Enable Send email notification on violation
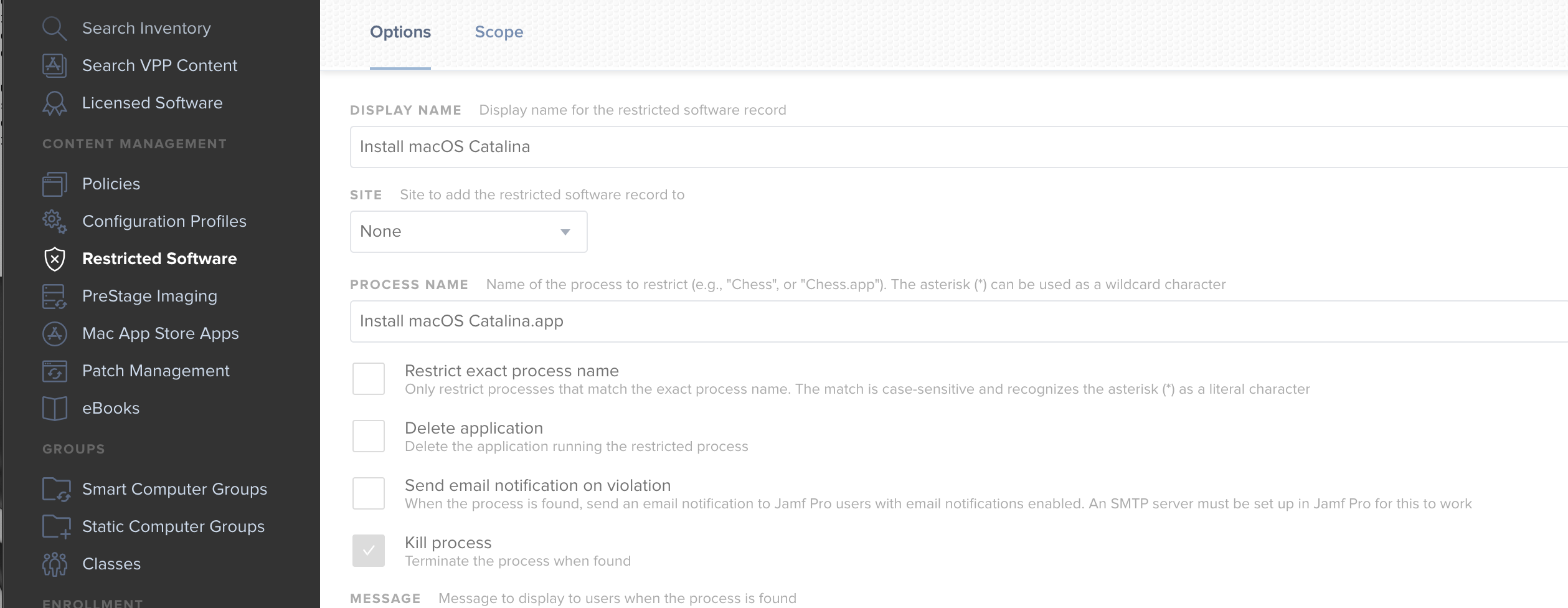The width and height of the screenshot is (1568, 608). [369, 493]
